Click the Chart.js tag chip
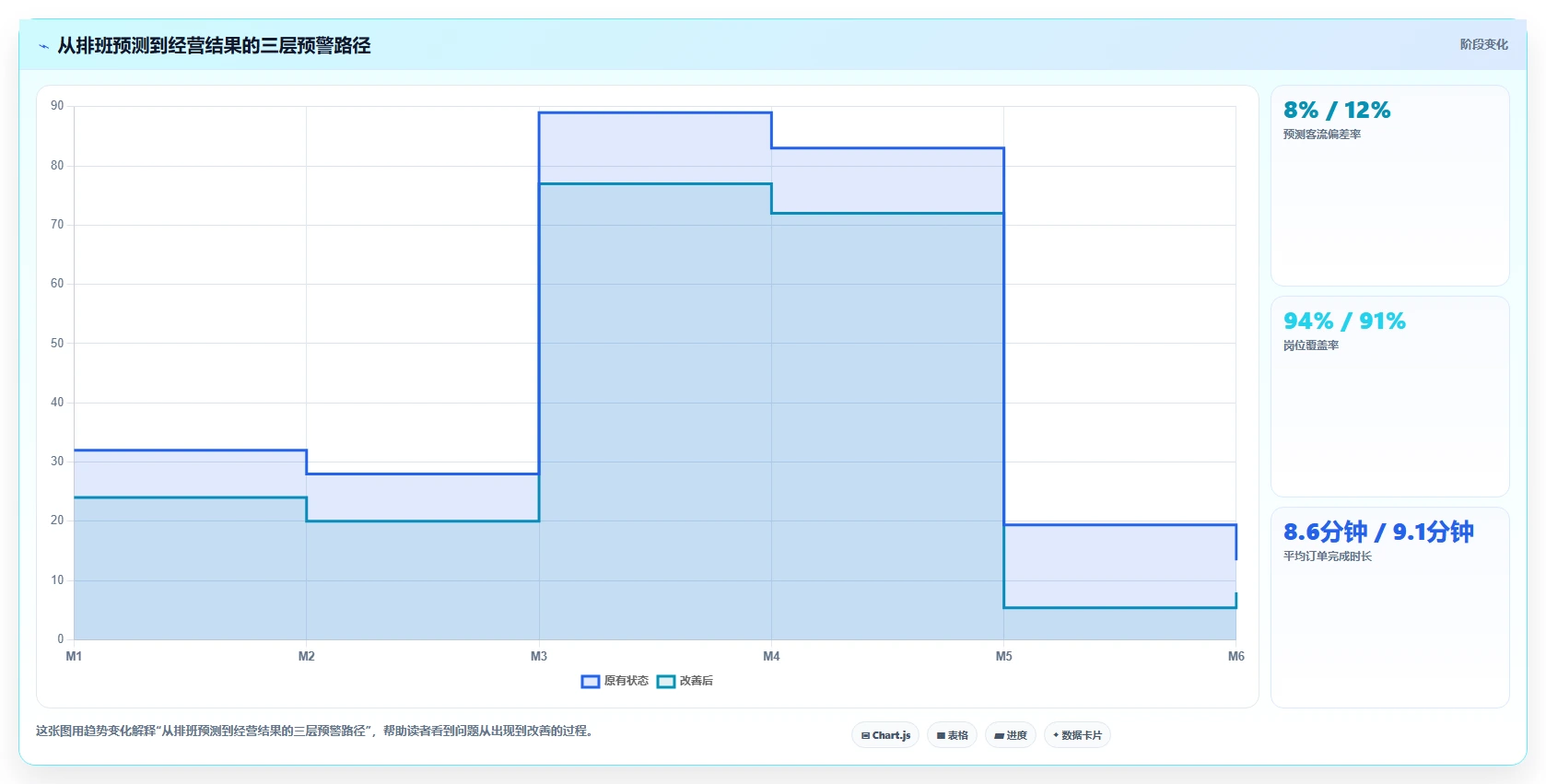This screenshot has width=1546, height=784. [885, 735]
